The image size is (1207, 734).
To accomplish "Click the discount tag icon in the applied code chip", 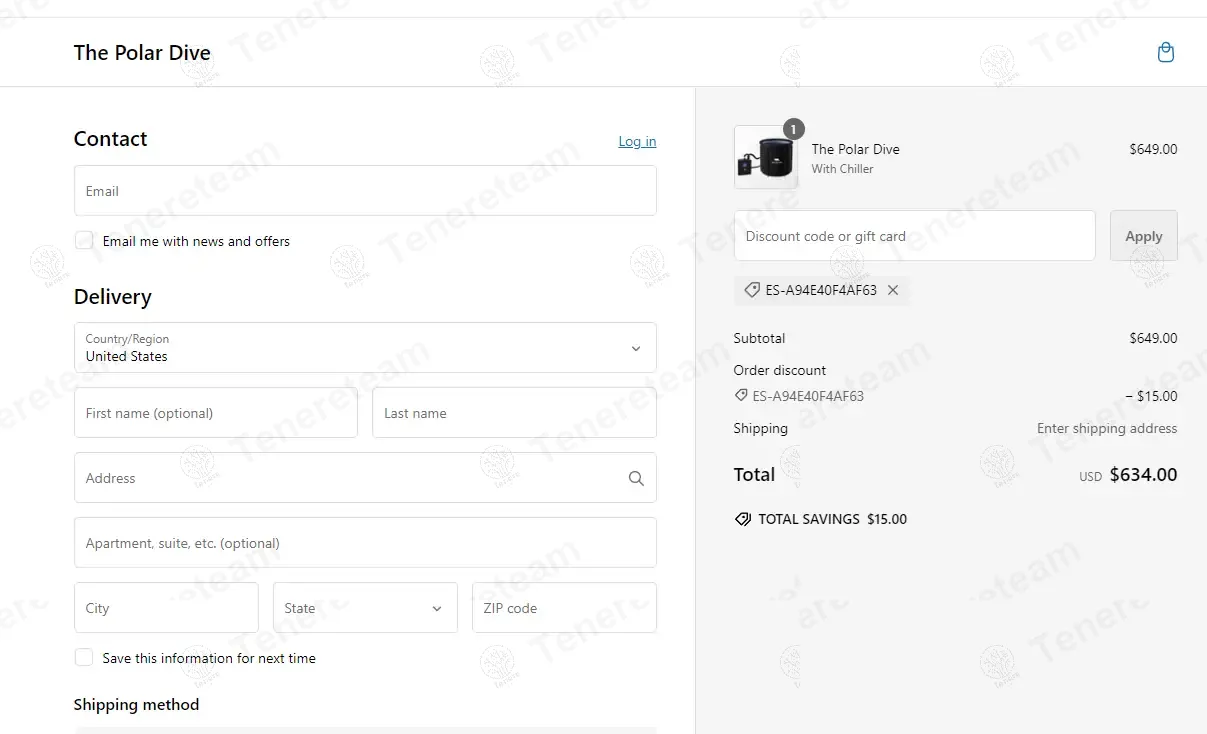I will pyautogui.click(x=752, y=290).
